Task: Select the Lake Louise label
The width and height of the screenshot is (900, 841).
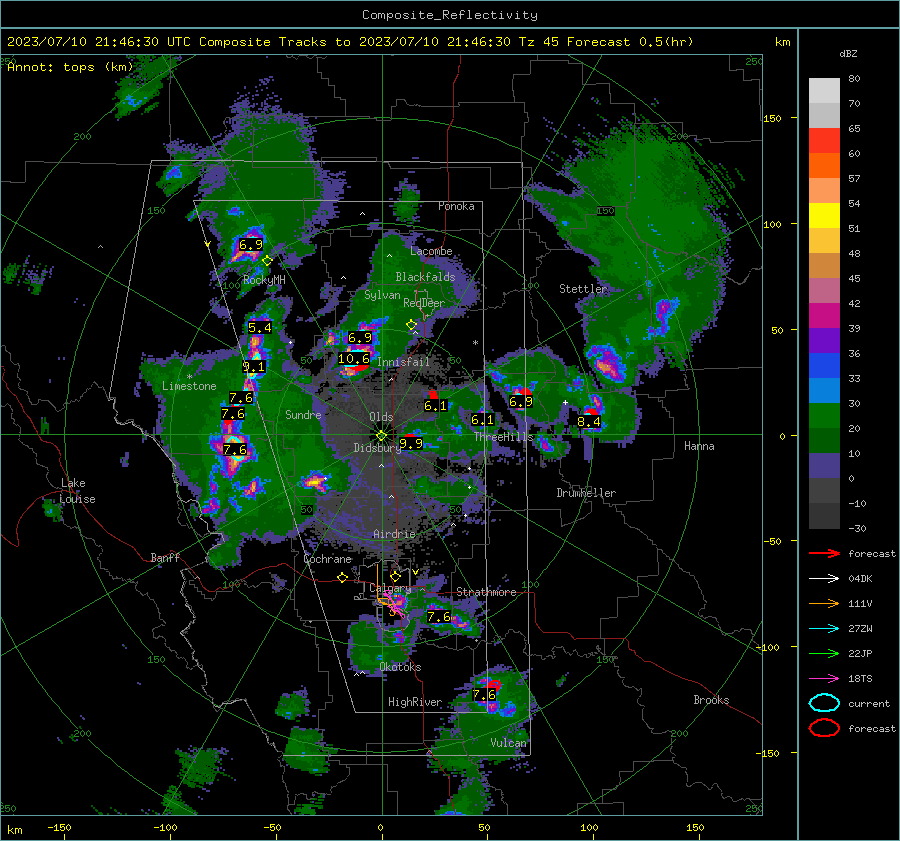Action: 78,491
